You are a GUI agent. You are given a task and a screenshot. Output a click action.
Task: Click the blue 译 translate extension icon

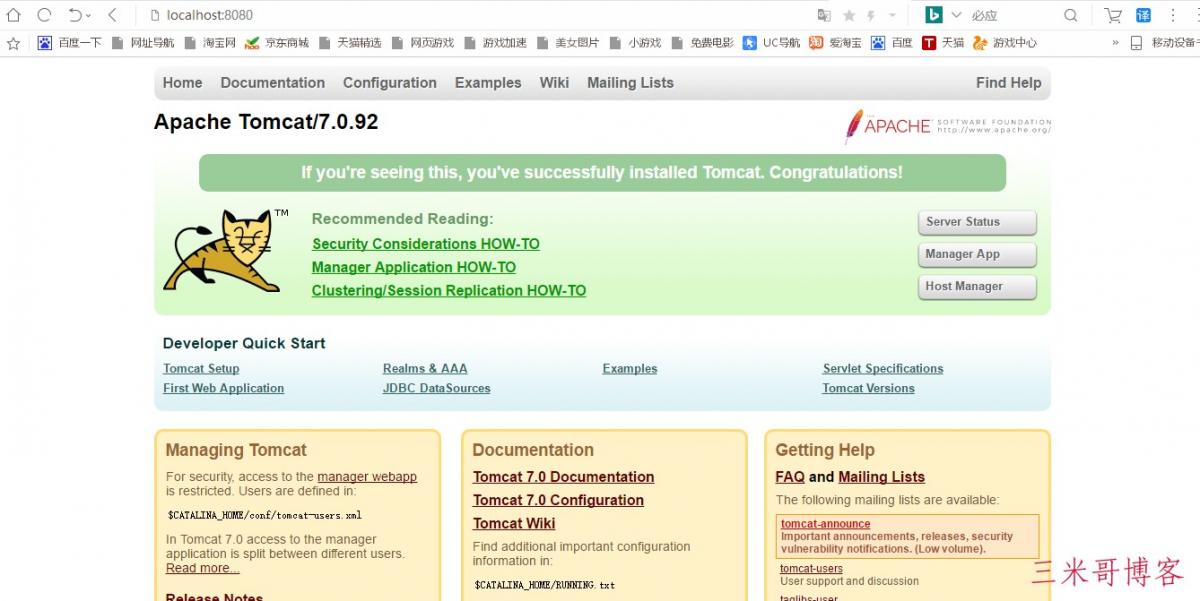pos(1143,15)
